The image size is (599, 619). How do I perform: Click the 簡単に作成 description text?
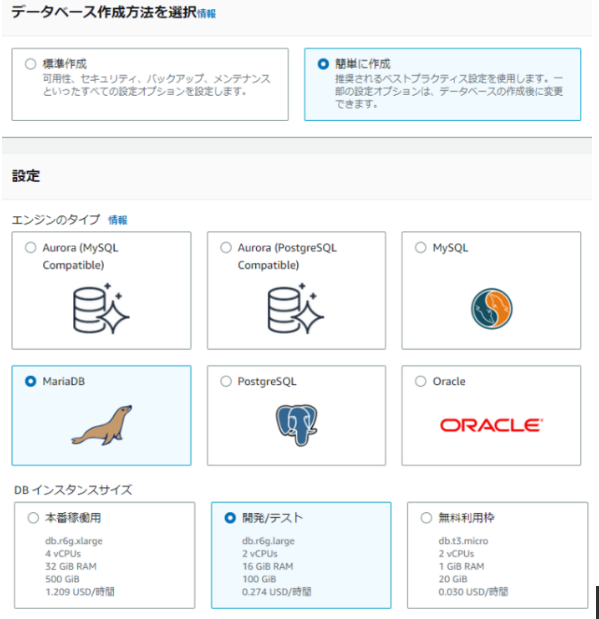(449, 91)
